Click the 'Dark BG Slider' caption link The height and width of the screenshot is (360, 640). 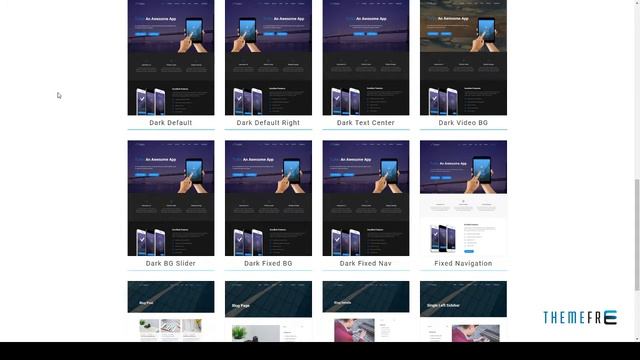(x=171, y=264)
